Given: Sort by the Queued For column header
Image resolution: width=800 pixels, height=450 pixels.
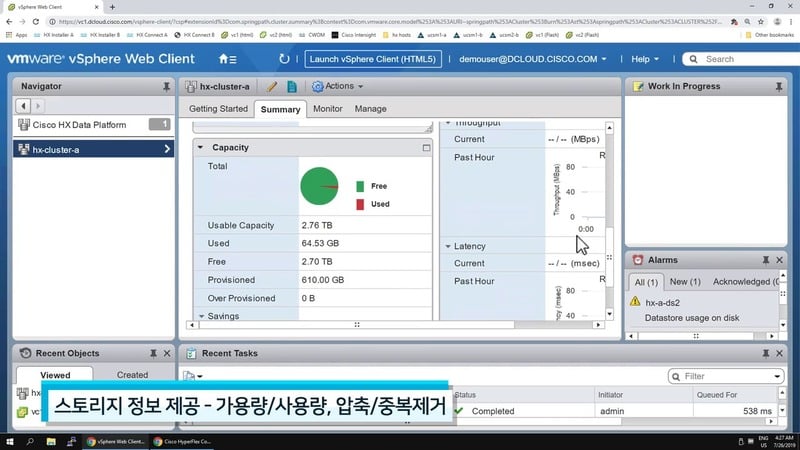Looking at the screenshot, I should (x=716, y=395).
